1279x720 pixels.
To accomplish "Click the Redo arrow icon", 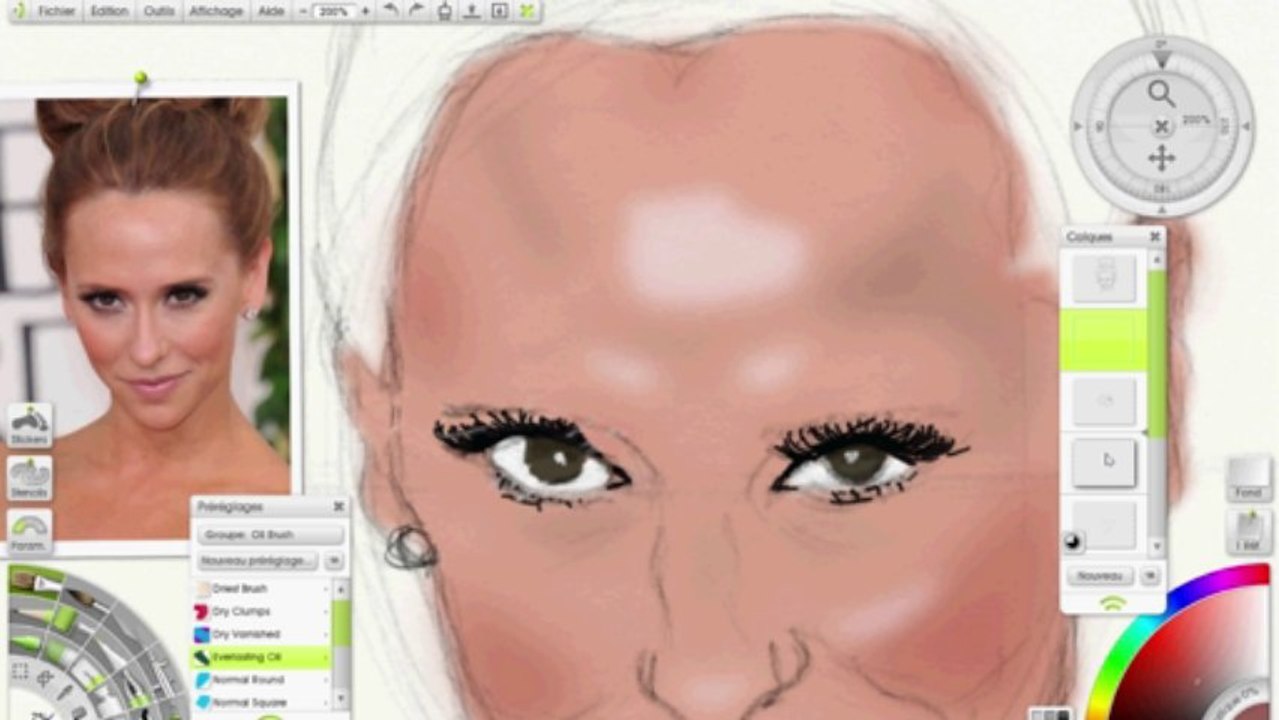I will [418, 11].
